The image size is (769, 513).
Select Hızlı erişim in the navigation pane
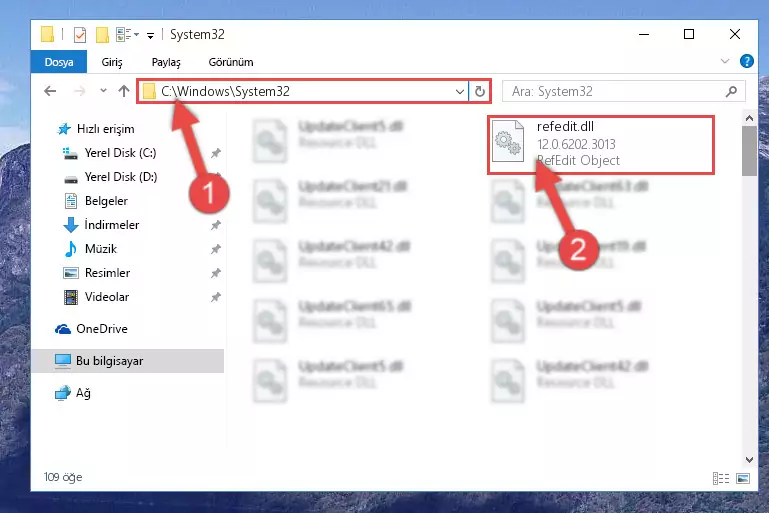(x=105, y=129)
